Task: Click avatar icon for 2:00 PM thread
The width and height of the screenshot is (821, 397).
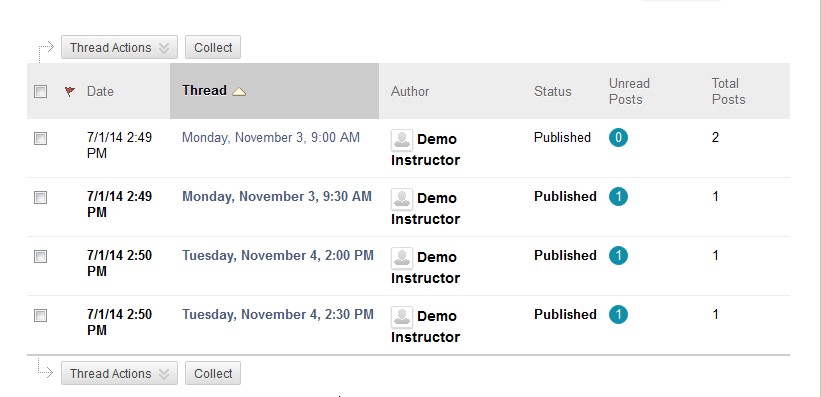Action: [402, 258]
